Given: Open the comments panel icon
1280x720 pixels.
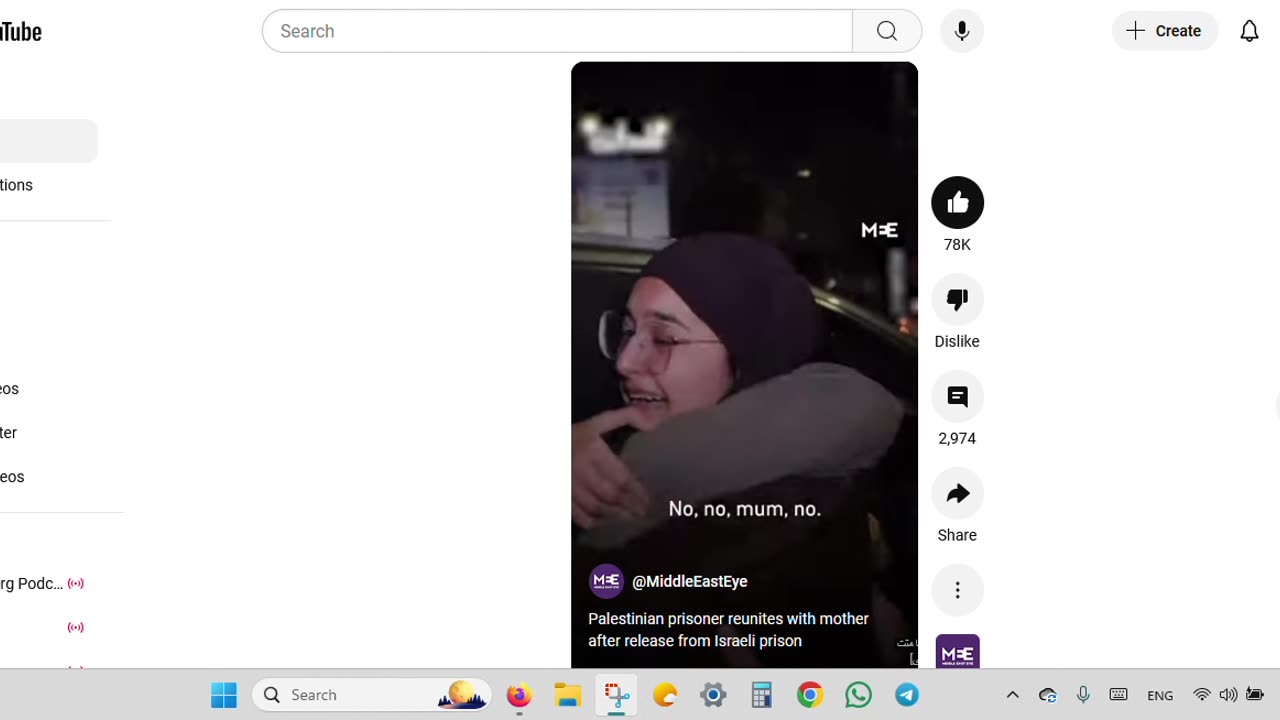Looking at the screenshot, I should [957, 397].
